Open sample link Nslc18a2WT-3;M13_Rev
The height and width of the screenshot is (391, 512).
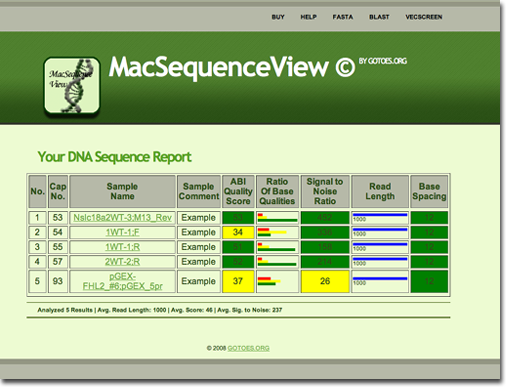[x=122, y=218]
